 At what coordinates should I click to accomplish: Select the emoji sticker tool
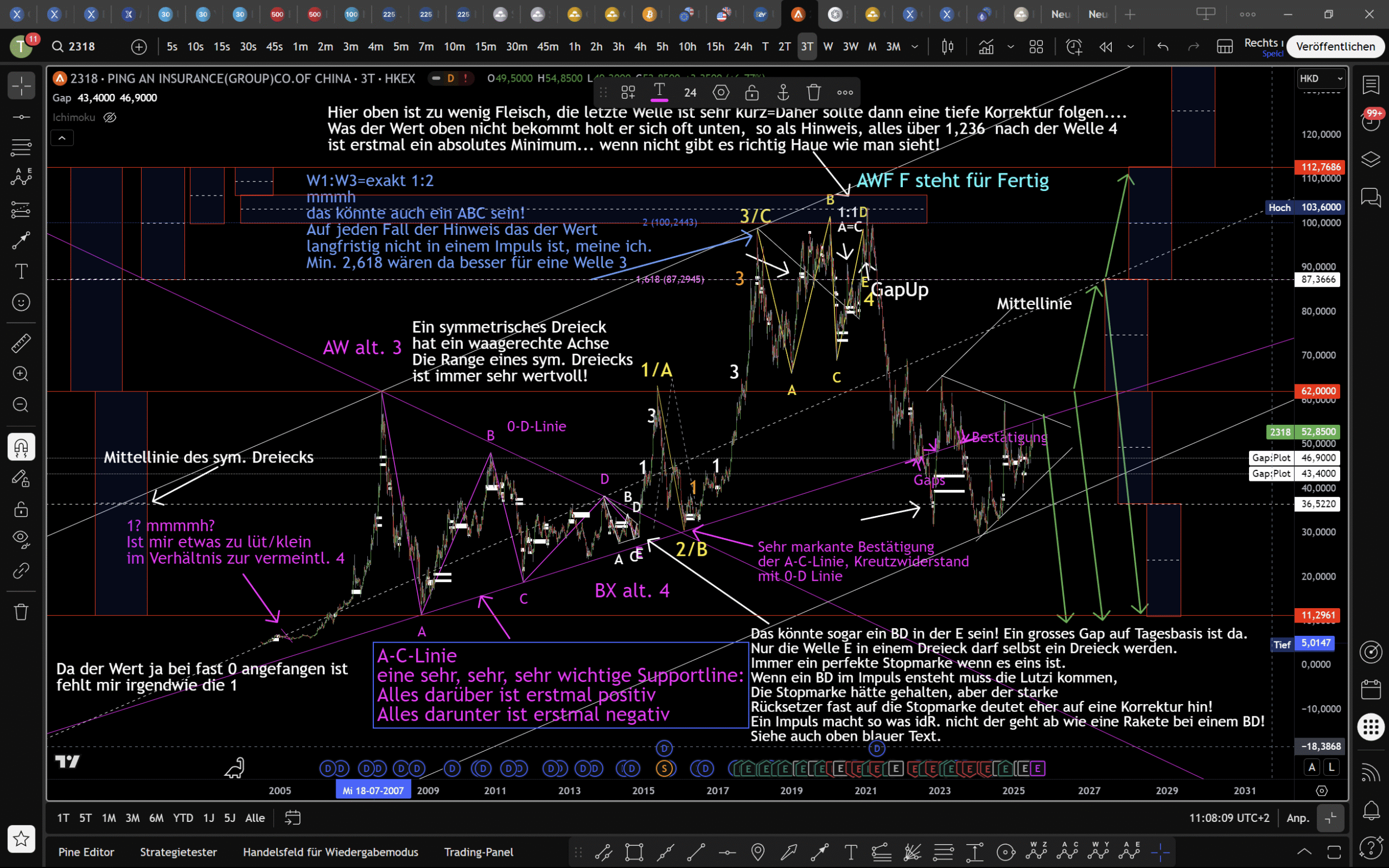(x=21, y=302)
